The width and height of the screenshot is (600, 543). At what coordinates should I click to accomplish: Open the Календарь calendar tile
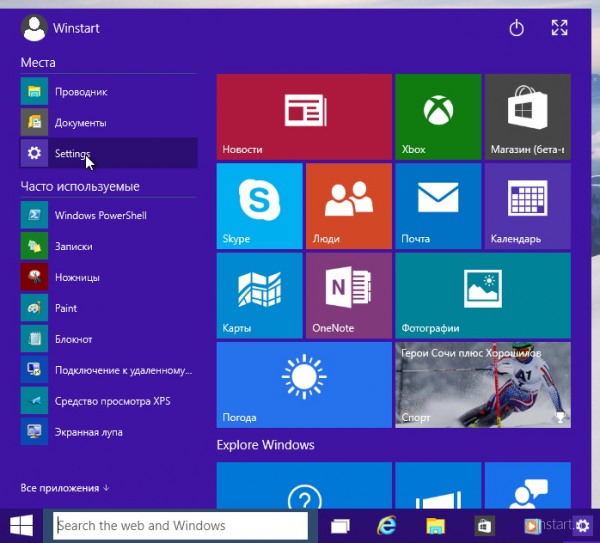[527, 206]
